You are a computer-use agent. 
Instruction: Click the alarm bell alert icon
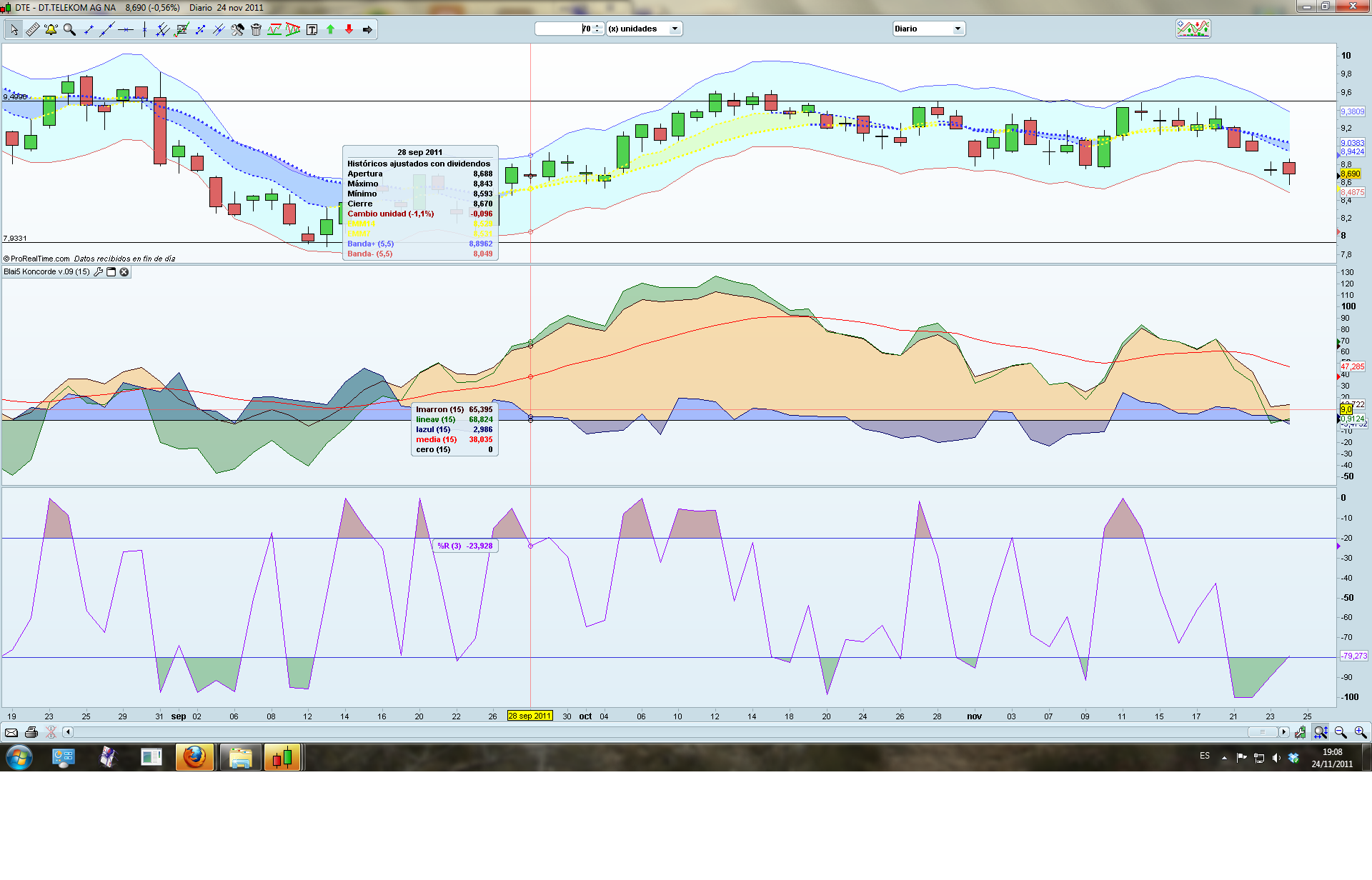51,29
